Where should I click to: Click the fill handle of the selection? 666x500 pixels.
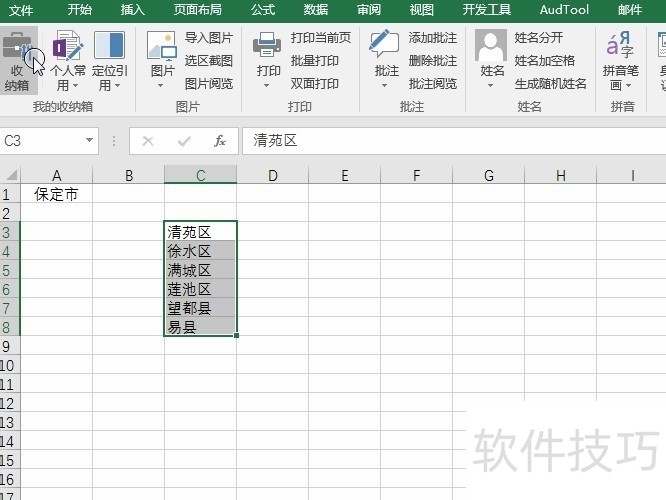pos(236,335)
